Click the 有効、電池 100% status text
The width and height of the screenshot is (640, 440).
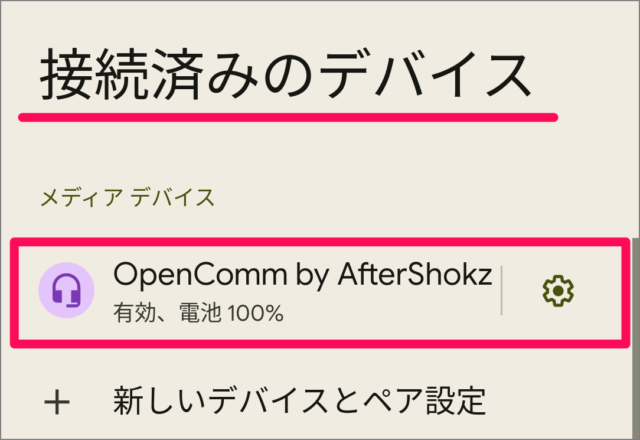[199, 314]
